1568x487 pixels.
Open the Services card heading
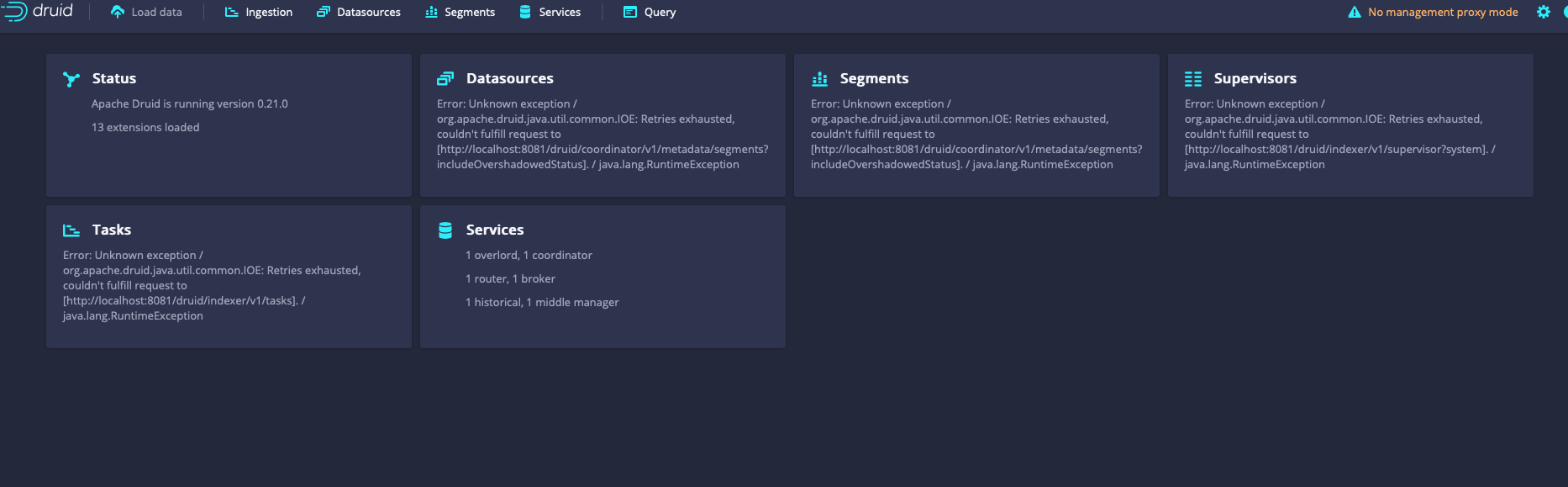tap(495, 230)
